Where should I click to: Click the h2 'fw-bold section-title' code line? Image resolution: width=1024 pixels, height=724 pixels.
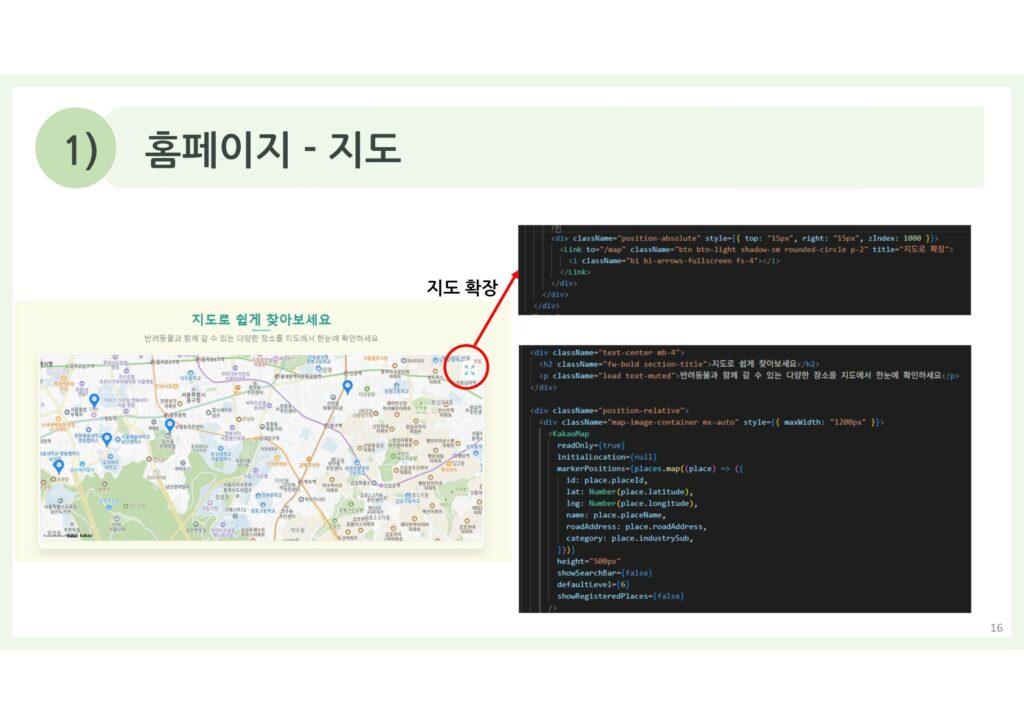[x=679, y=364]
